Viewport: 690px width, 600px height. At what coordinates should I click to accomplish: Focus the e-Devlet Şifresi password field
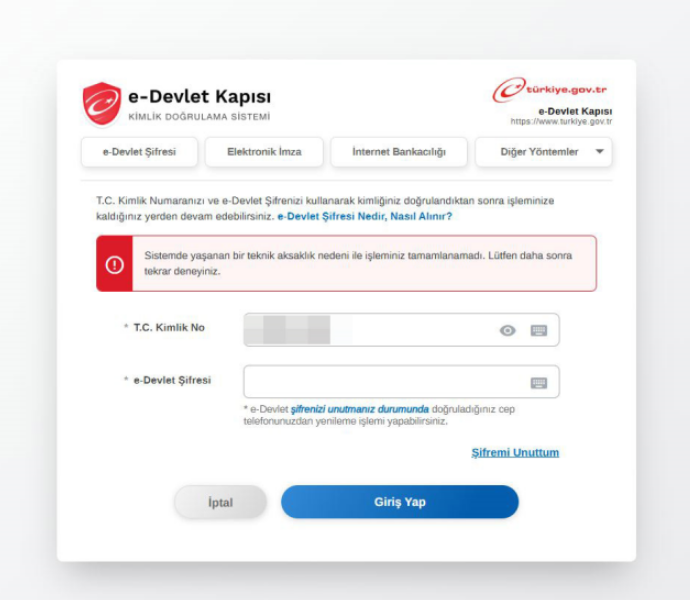click(401, 382)
